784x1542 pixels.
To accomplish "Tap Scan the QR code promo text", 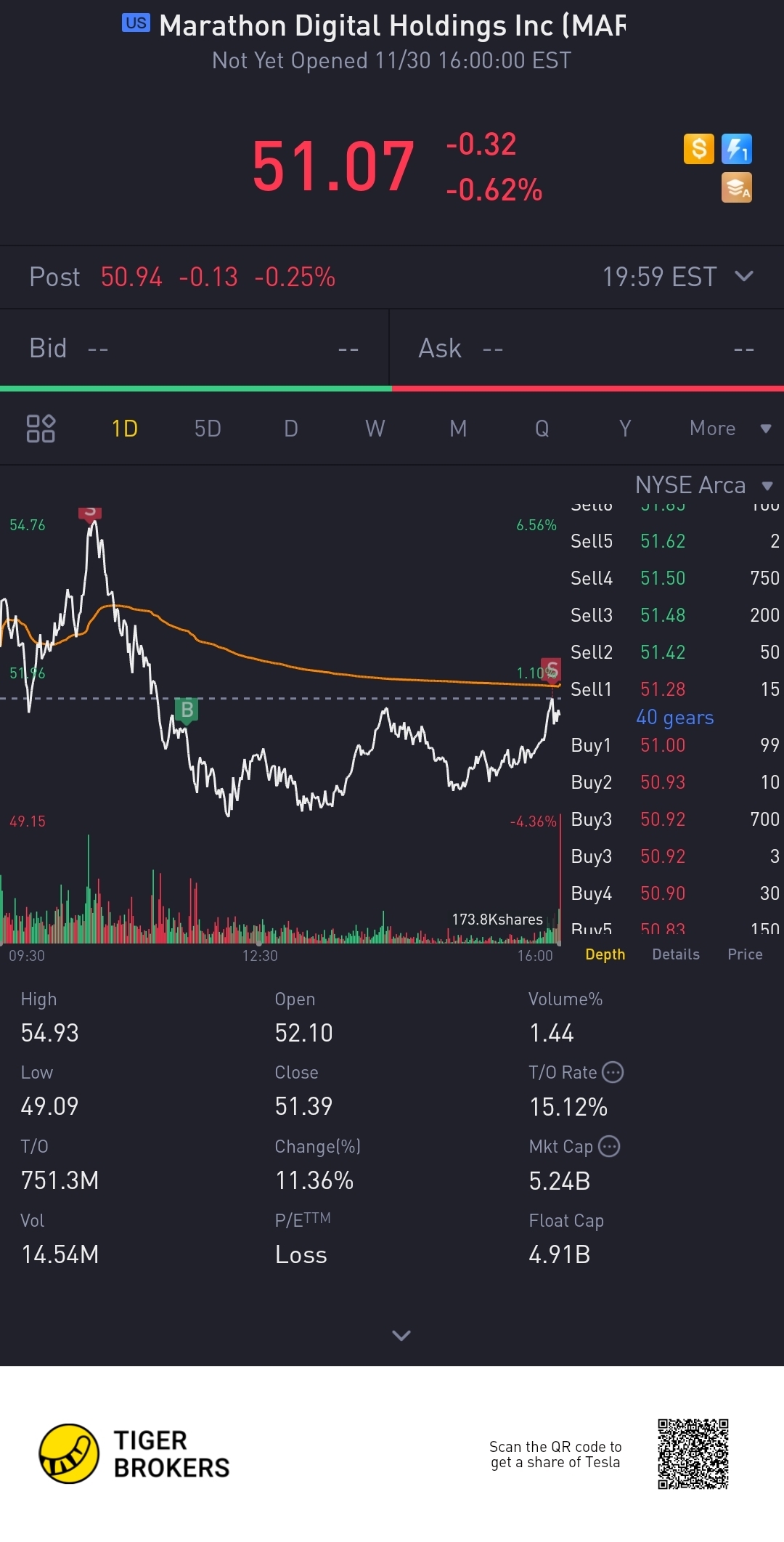I will (x=555, y=1454).
